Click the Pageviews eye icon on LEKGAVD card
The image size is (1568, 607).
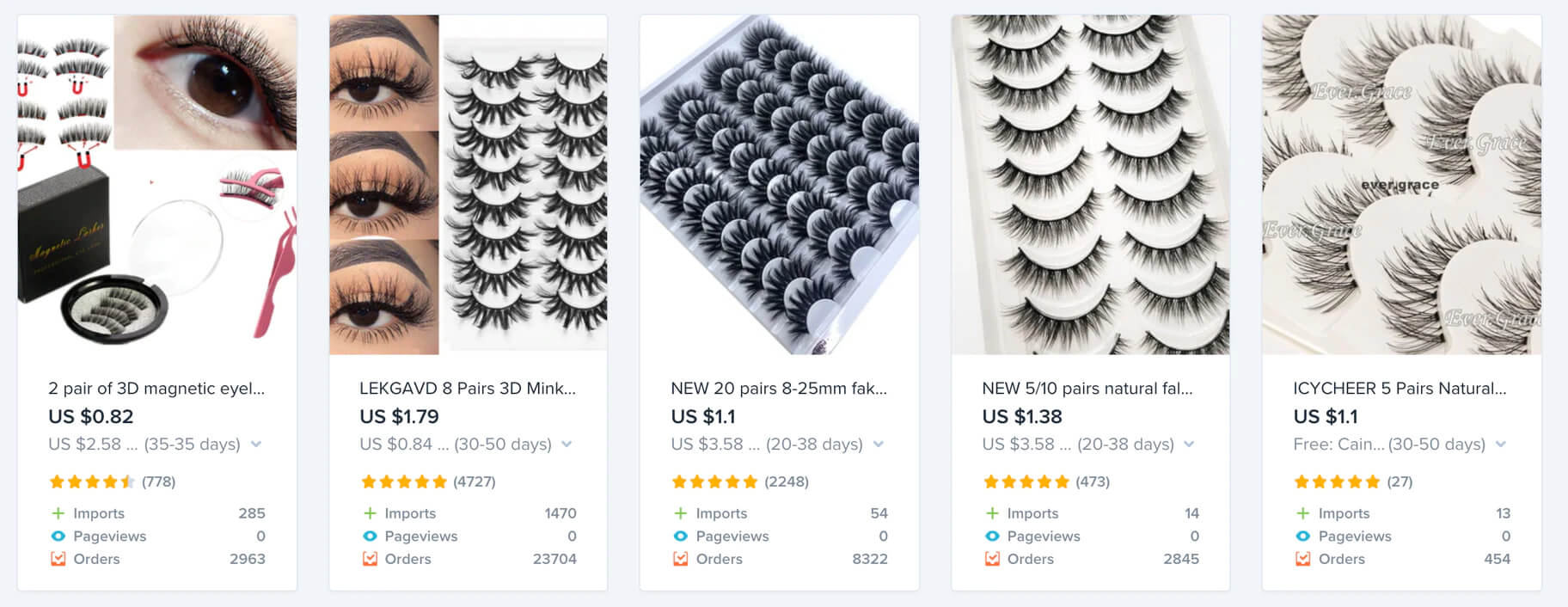click(370, 536)
